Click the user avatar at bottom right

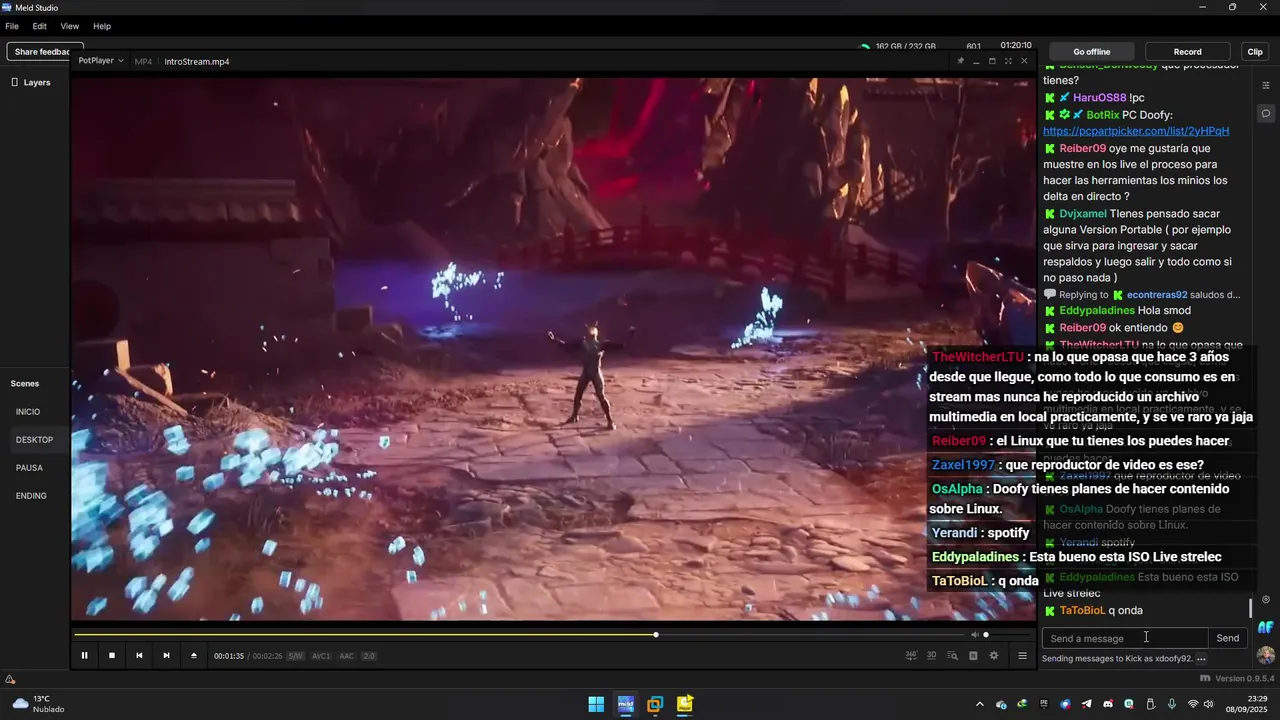tap(1266, 655)
